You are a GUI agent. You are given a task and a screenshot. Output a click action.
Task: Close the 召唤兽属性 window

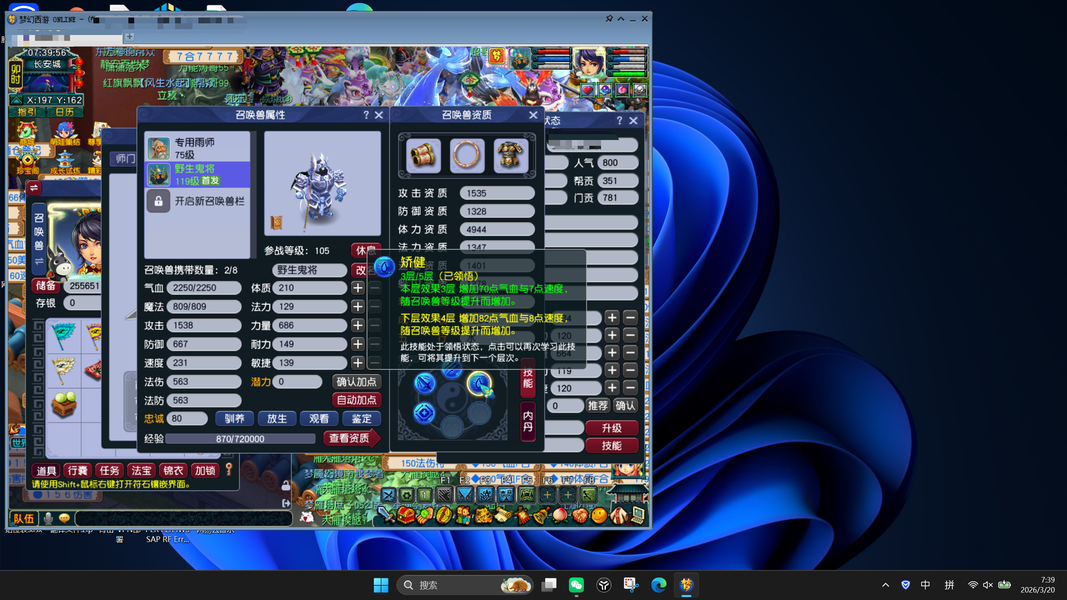point(379,115)
